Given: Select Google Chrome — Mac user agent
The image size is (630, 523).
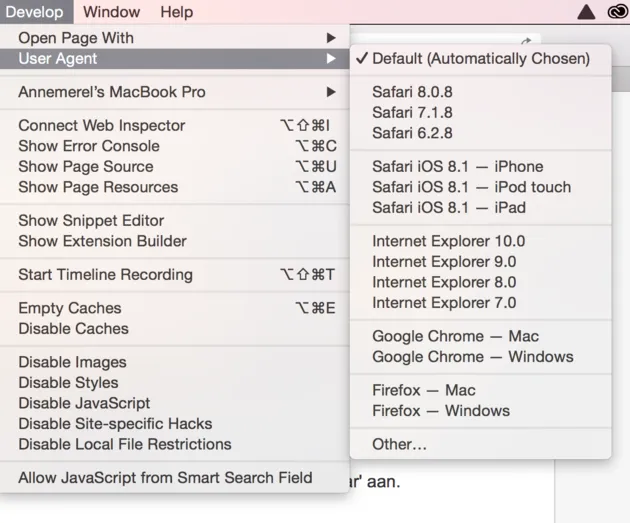Looking at the screenshot, I should tap(481, 336).
